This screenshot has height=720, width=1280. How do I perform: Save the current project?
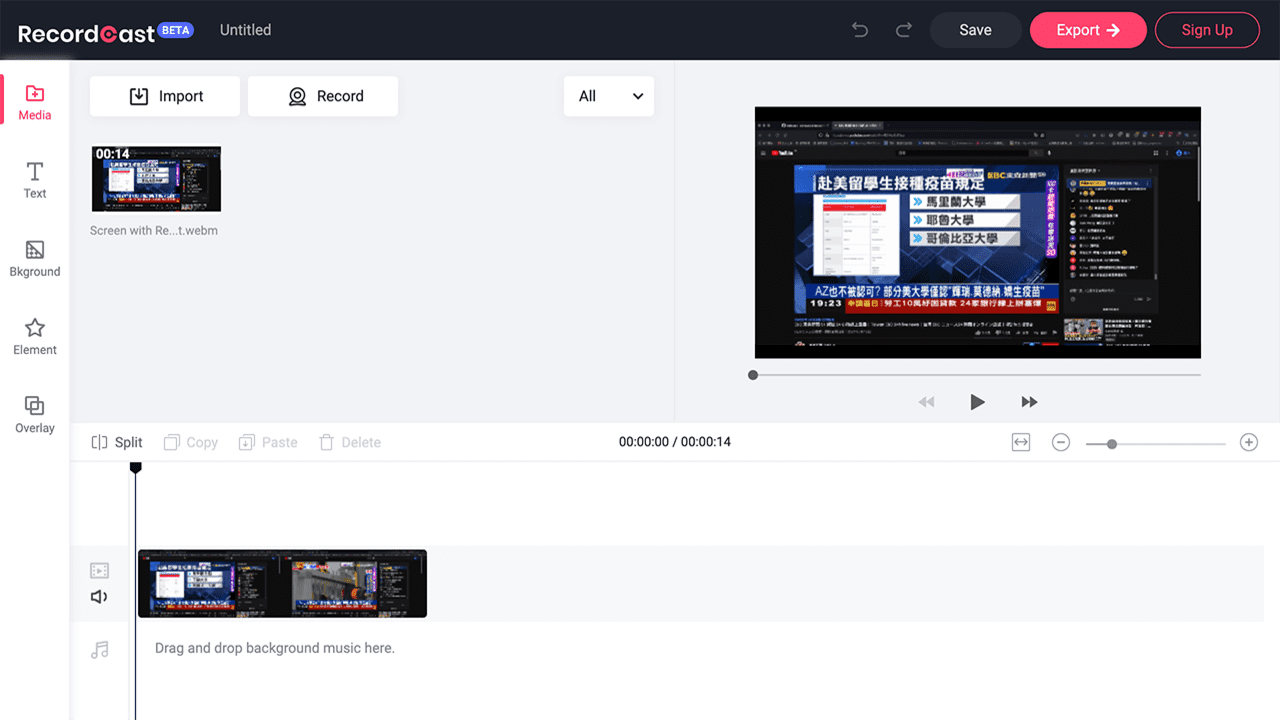(x=975, y=30)
